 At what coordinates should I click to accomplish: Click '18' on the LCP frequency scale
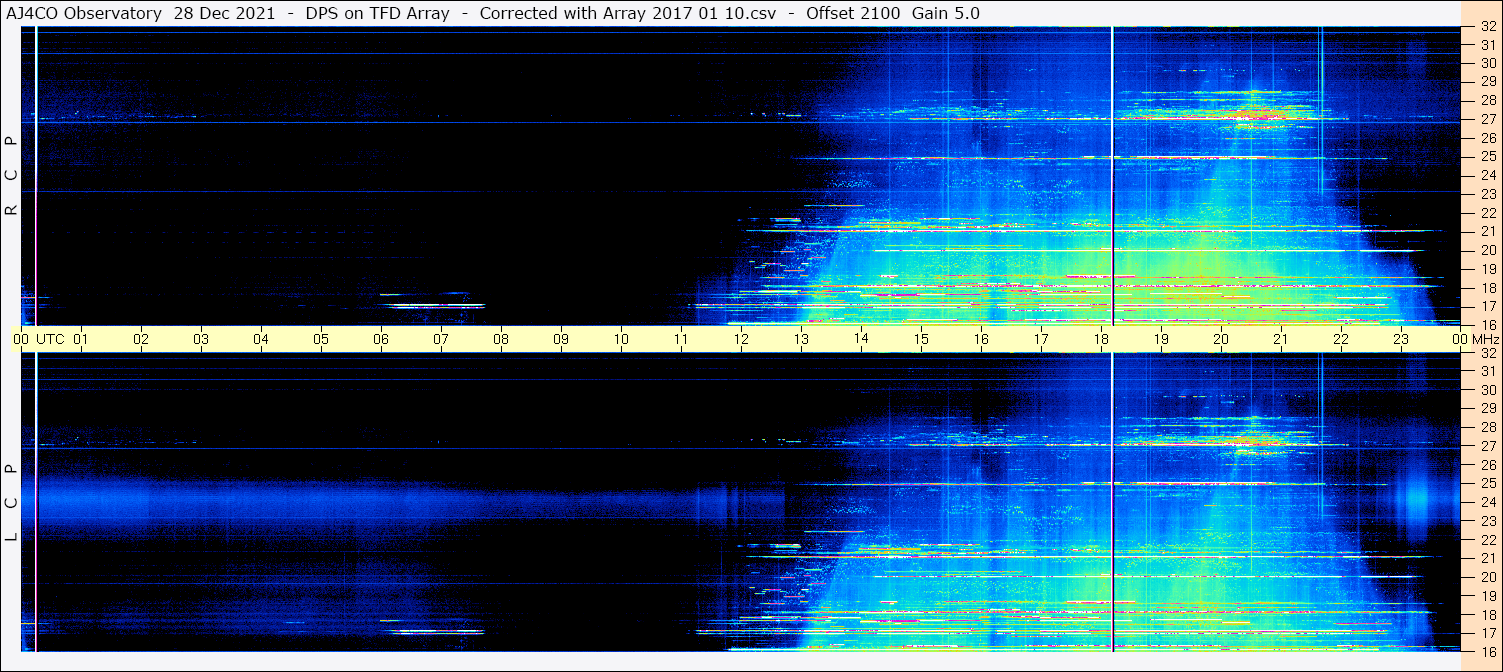[x=1487, y=615]
